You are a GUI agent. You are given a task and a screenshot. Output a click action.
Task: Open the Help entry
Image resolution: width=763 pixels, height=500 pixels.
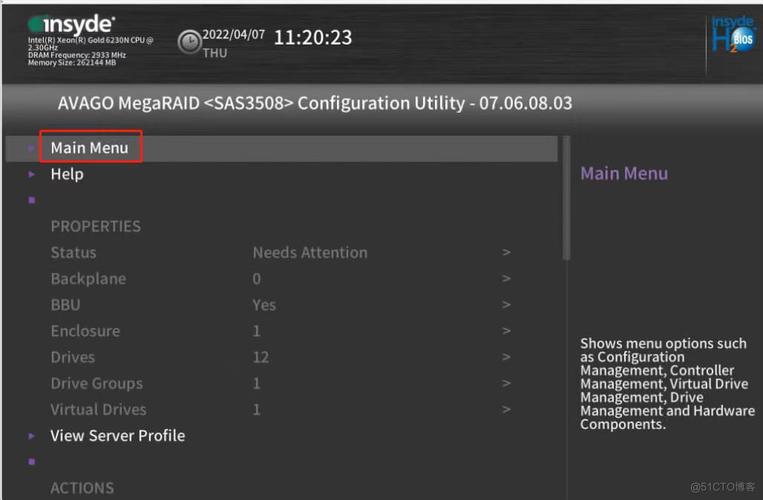(x=67, y=174)
